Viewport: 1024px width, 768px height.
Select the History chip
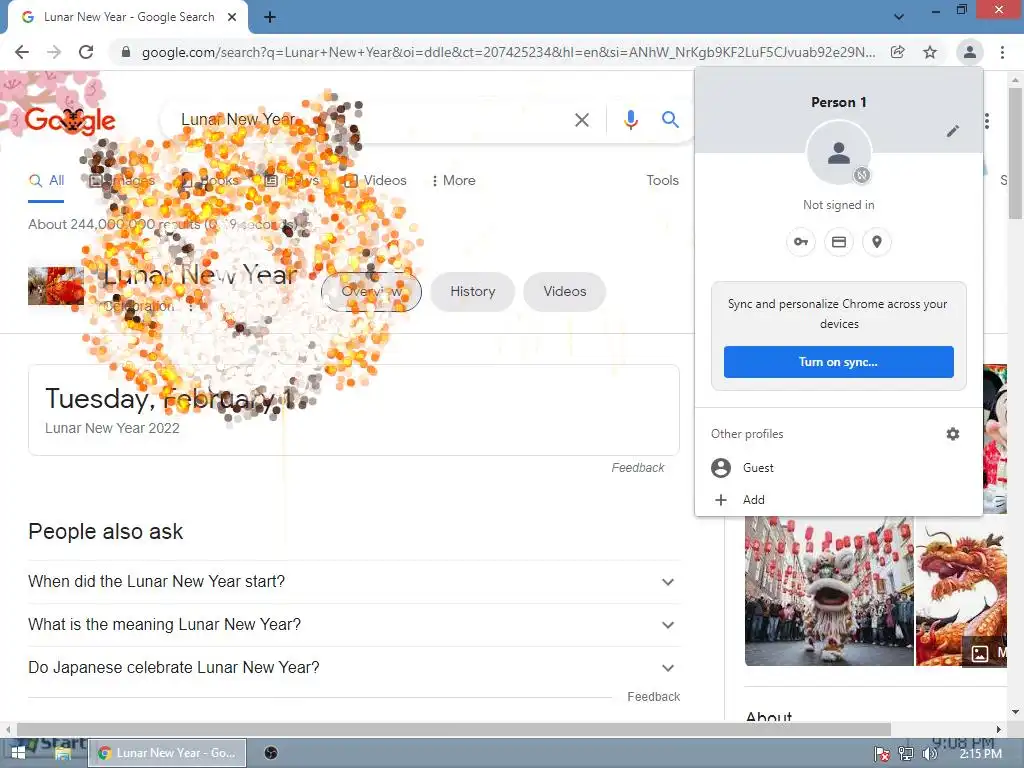coord(473,292)
